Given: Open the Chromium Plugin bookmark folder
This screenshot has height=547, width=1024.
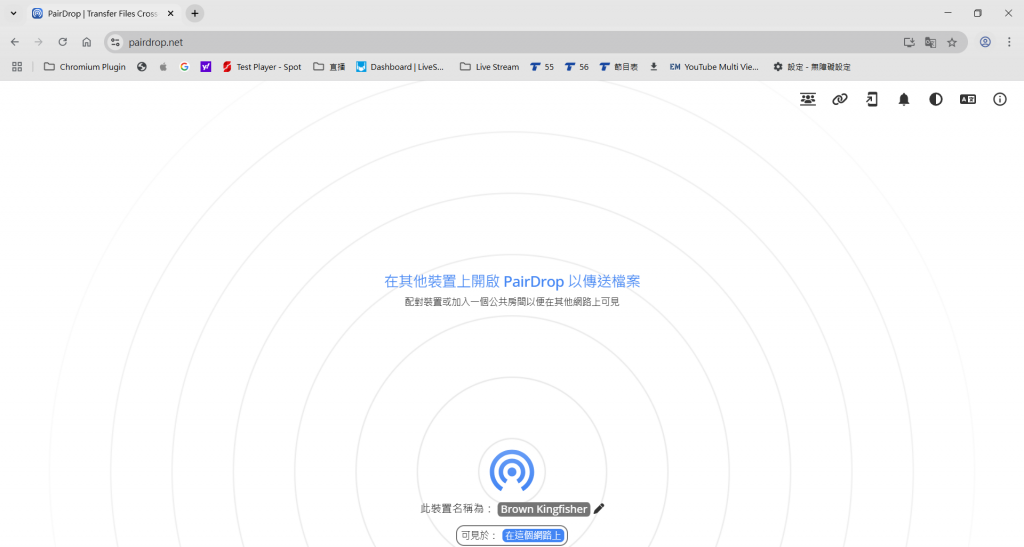Looking at the screenshot, I should (x=84, y=67).
